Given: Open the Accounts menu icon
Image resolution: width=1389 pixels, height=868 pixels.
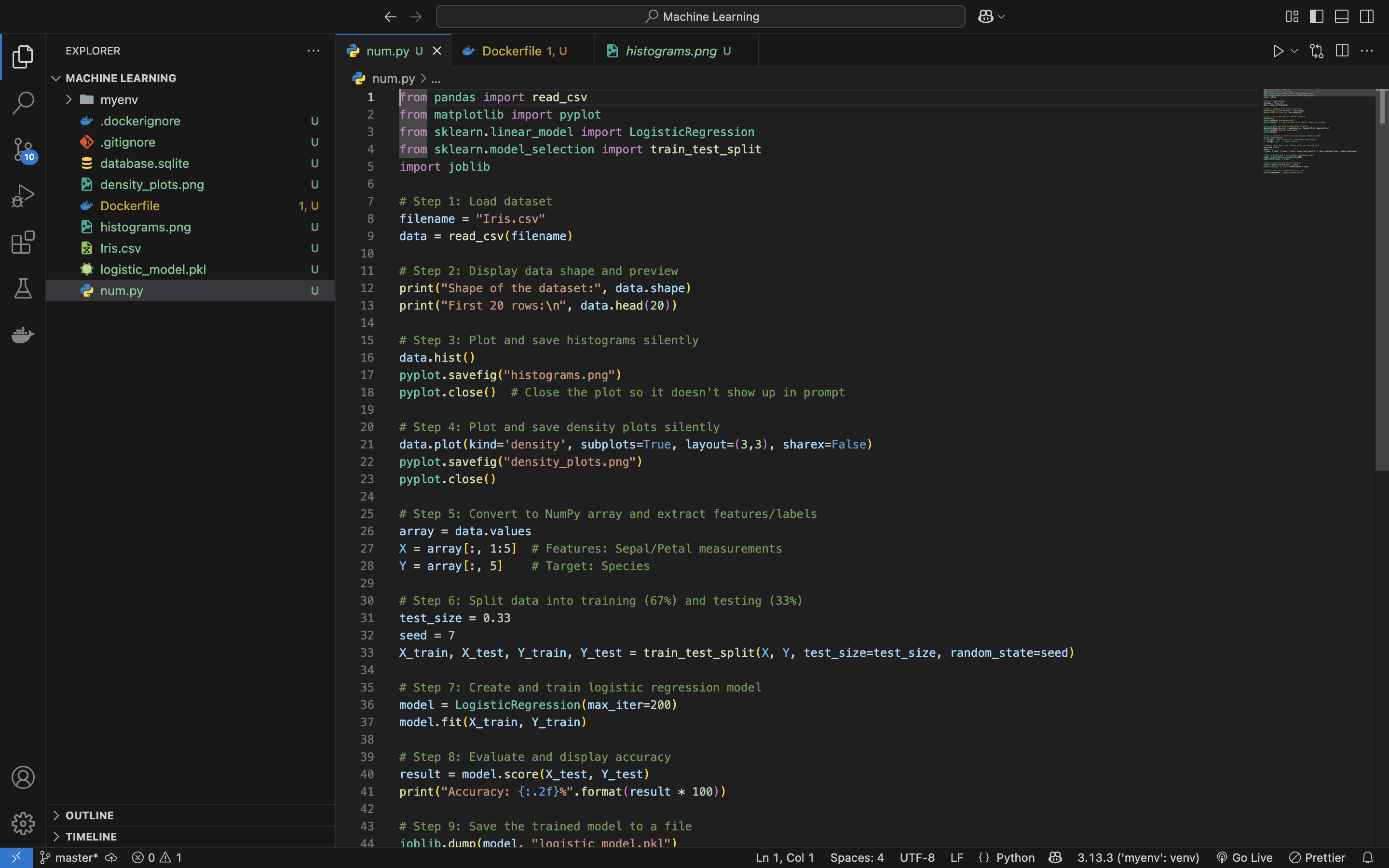Looking at the screenshot, I should 23,777.
